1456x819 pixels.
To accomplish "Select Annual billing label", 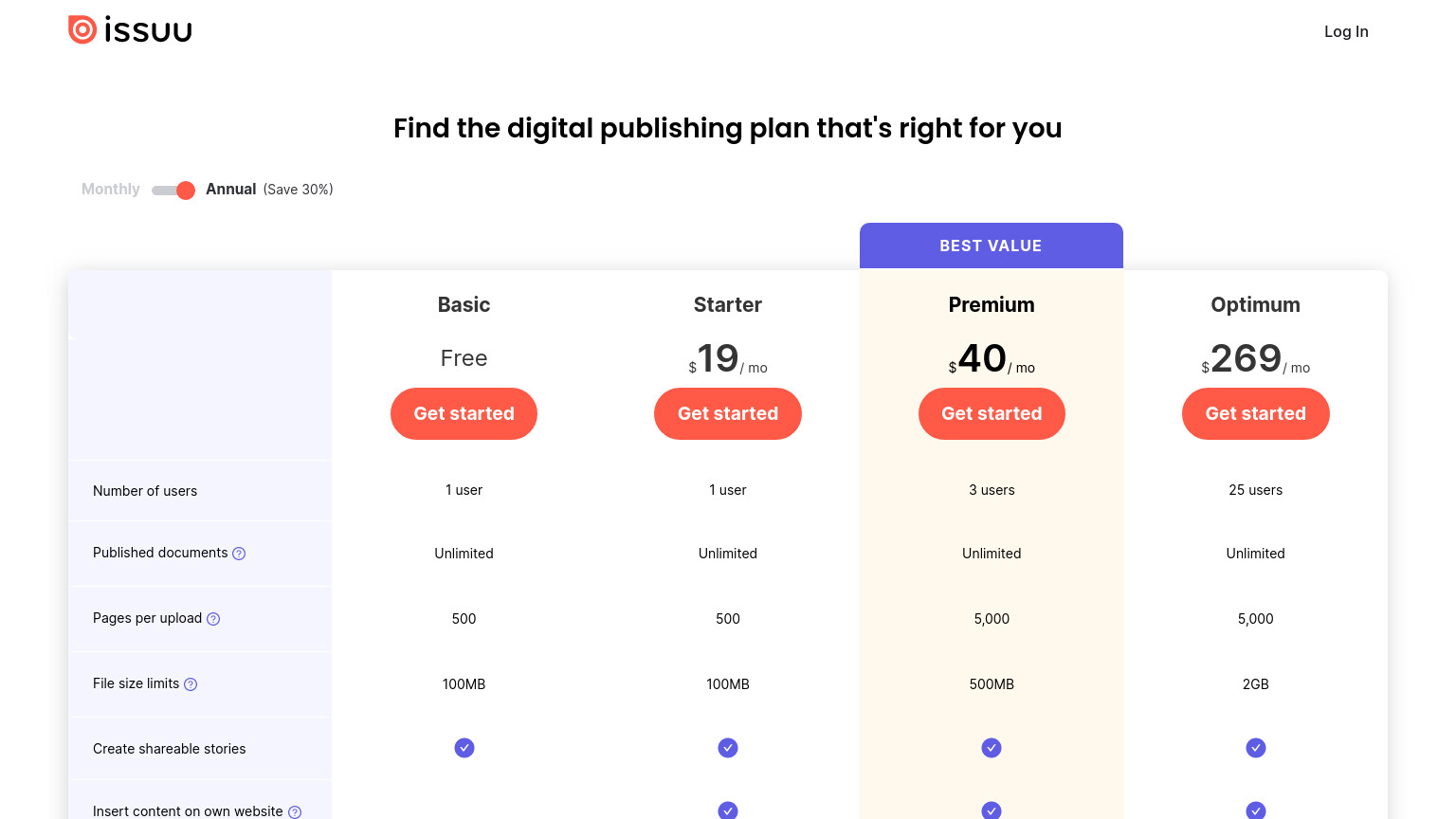I will pos(231,190).
